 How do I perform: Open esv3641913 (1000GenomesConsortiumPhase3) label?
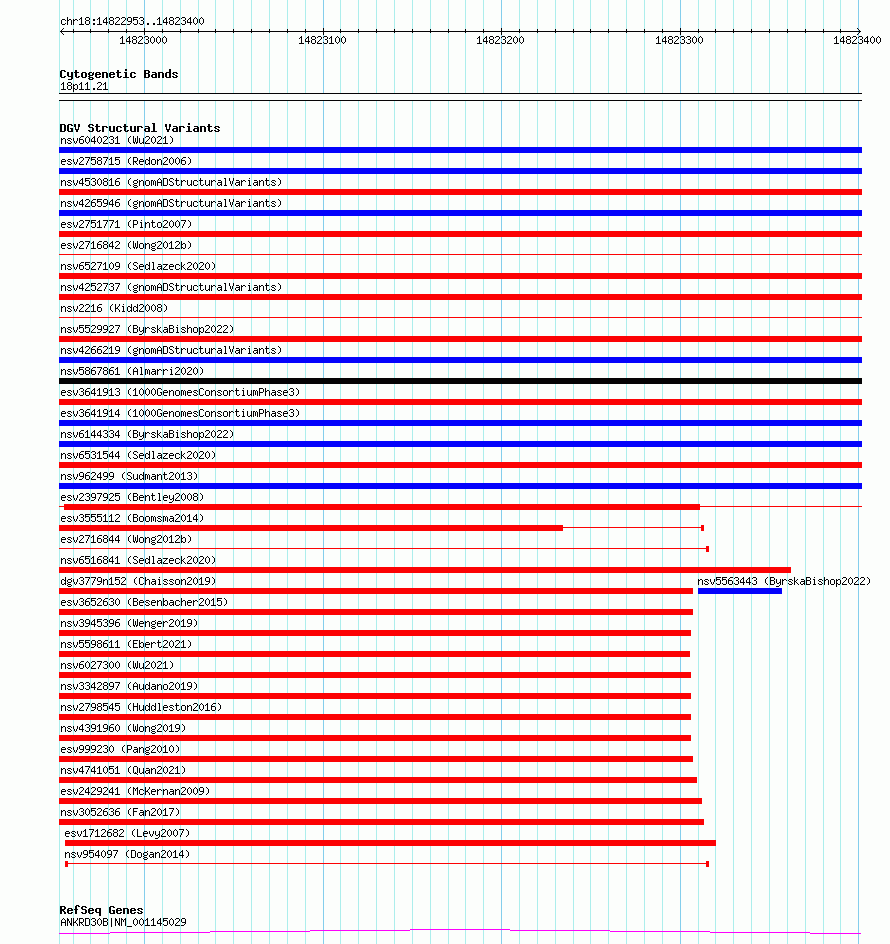click(x=180, y=393)
